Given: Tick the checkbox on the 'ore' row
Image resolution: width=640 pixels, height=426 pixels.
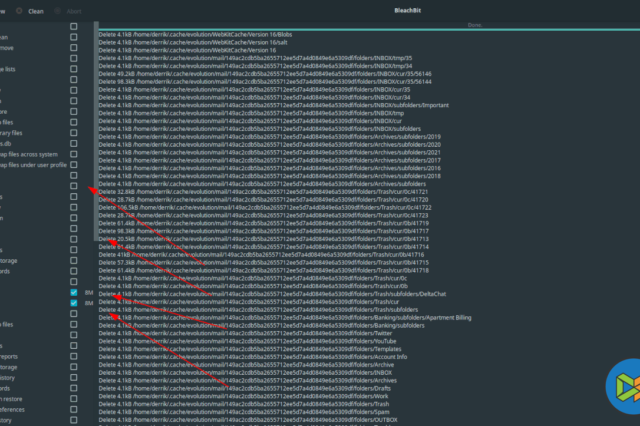Looking at the screenshot, I should [x=73, y=111].
